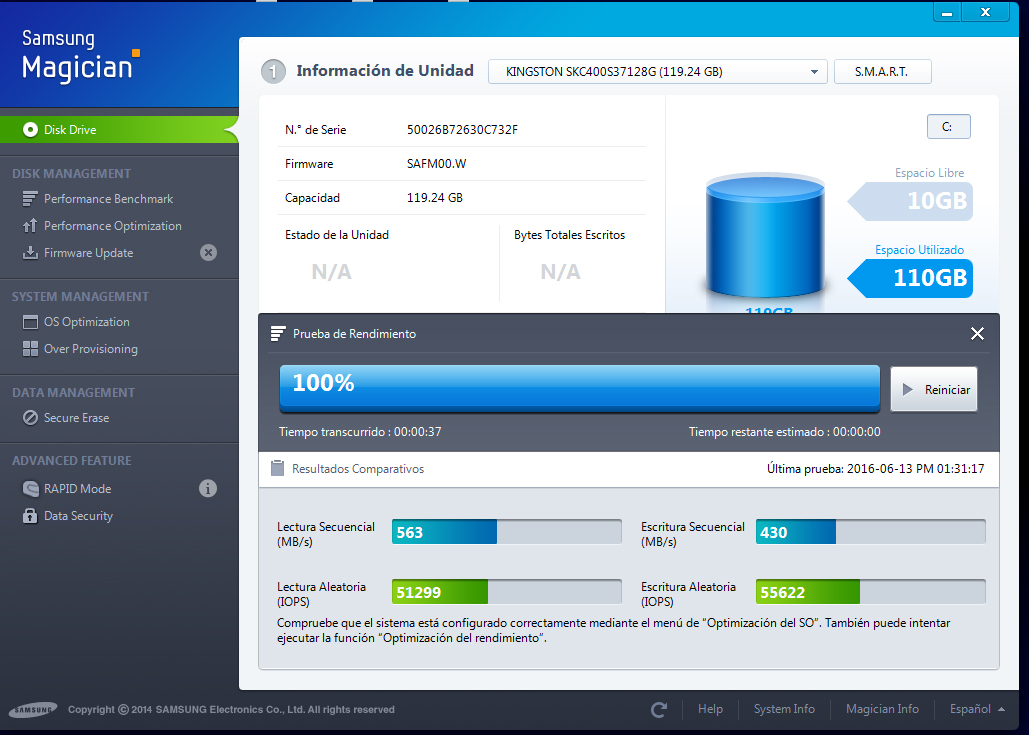Click the Lectura Secuencial 563 bar
The height and width of the screenshot is (735, 1029).
507,532
